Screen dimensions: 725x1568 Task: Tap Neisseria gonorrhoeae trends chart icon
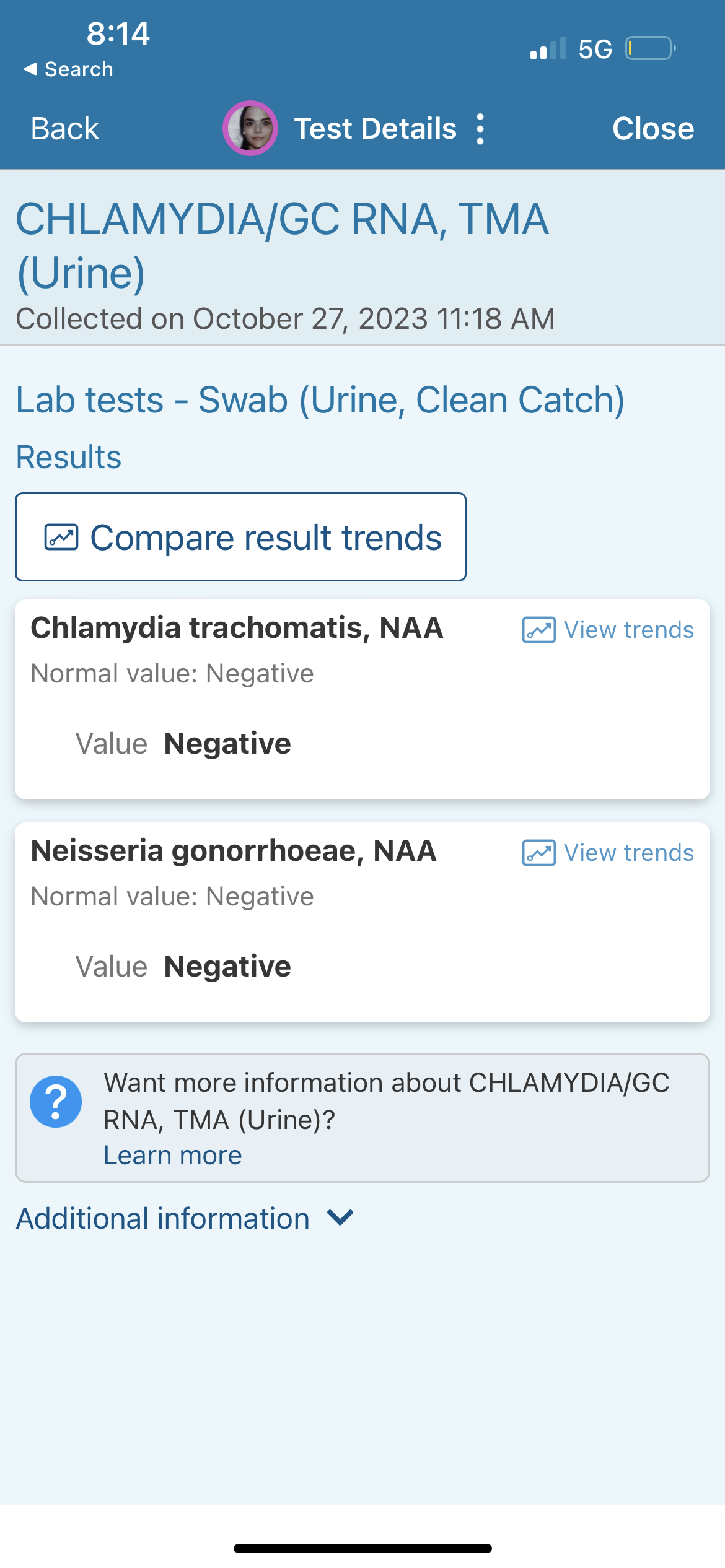(x=538, y=853)
